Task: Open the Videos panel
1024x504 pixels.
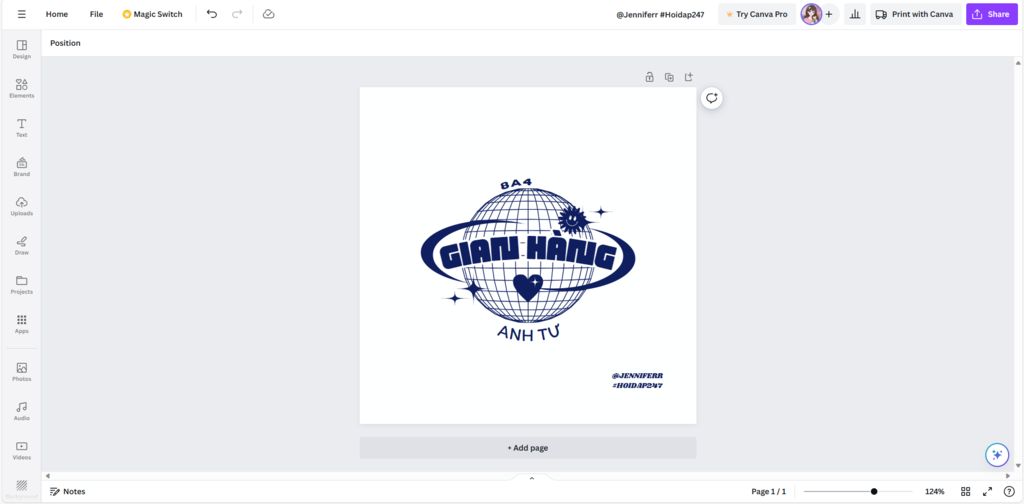Action: [x=22, y=450]
